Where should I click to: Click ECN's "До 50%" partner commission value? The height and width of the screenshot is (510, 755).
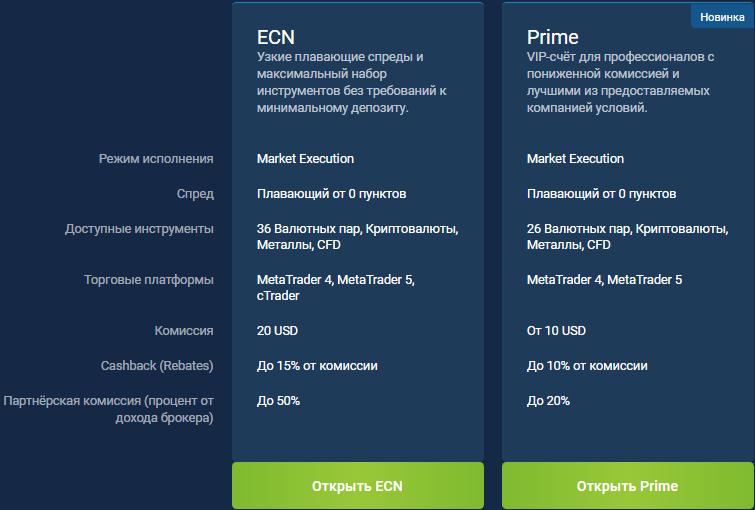coord(278,401)
